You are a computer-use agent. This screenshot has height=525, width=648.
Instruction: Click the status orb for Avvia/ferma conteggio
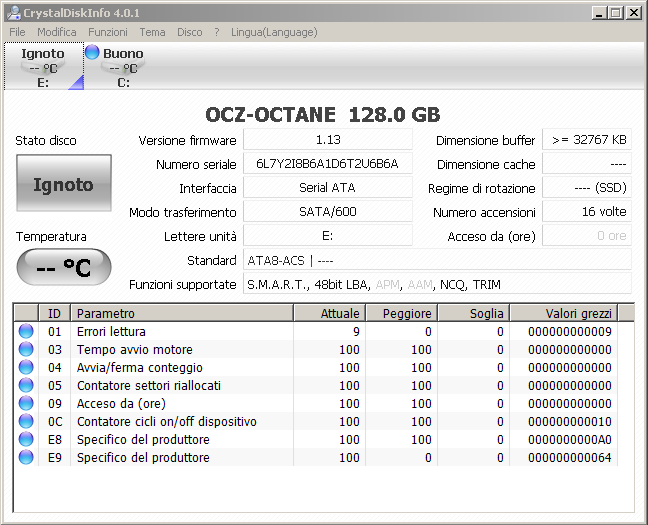pos(26,368)
